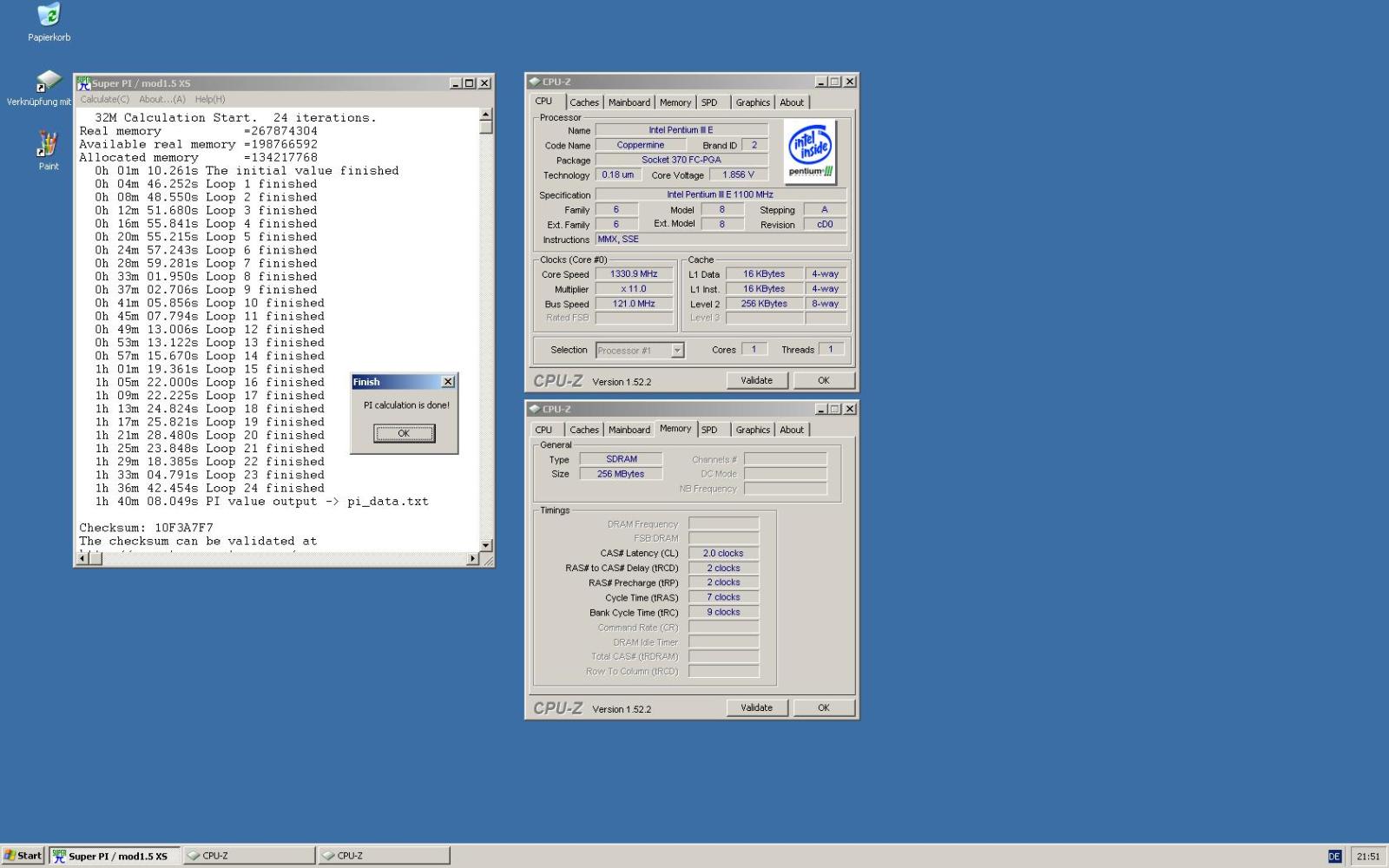Select Graphics tab in bottom CPU-Z window
Viewport: 1389px width, 868px height.
click(x=753, y=430)
